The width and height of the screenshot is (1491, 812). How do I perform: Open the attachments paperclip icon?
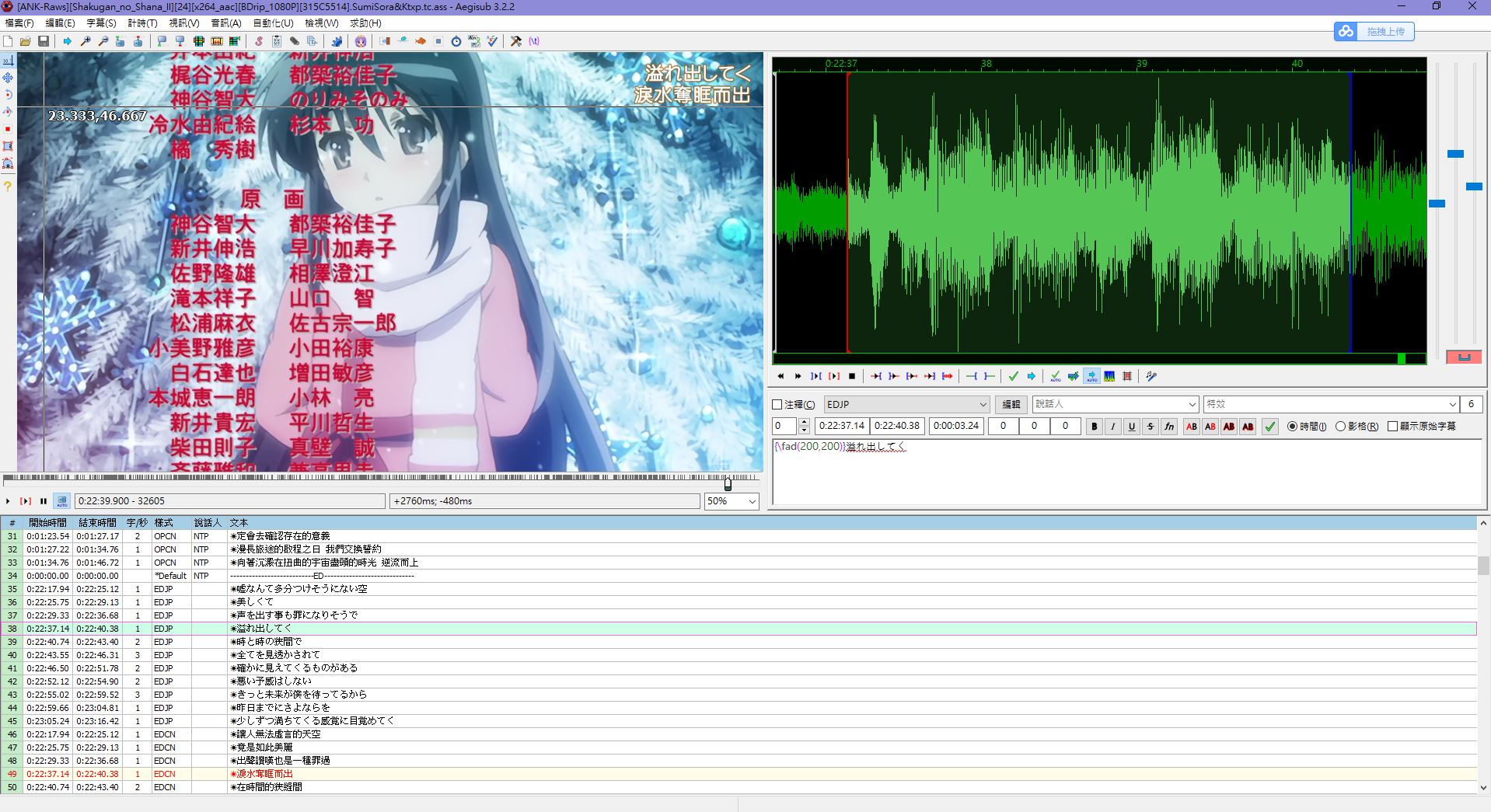(x=295, y=41)
